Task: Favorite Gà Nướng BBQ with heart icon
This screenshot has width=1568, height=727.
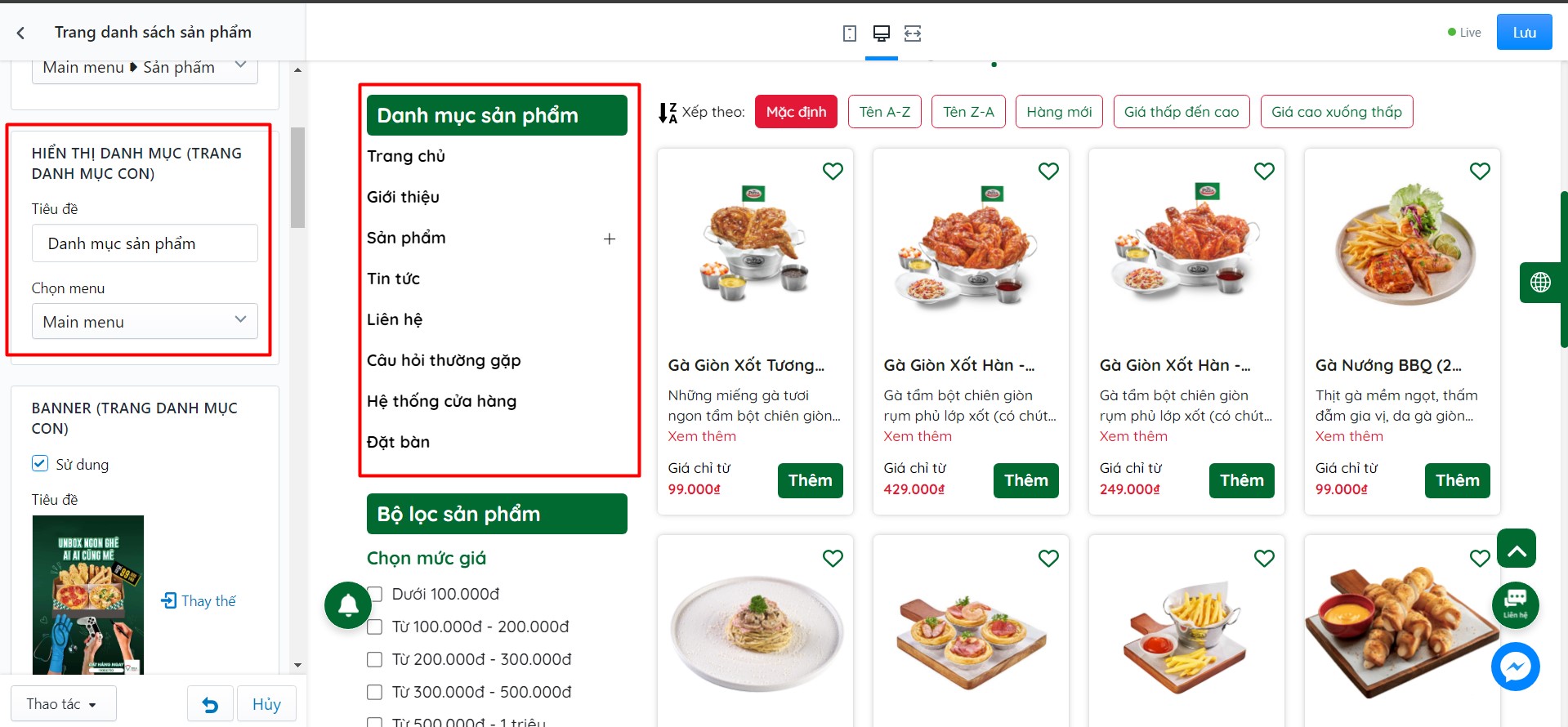Action: pos(1480,171)
